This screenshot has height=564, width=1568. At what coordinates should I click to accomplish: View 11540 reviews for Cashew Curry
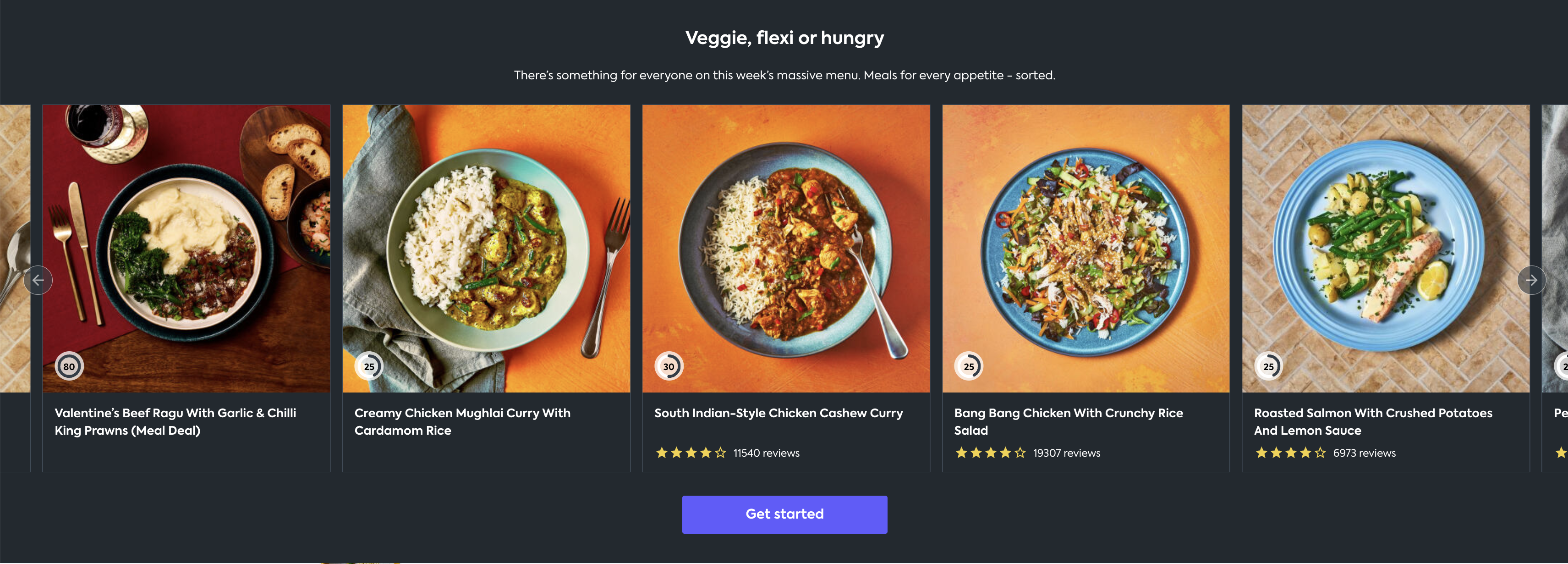(766, 453)
